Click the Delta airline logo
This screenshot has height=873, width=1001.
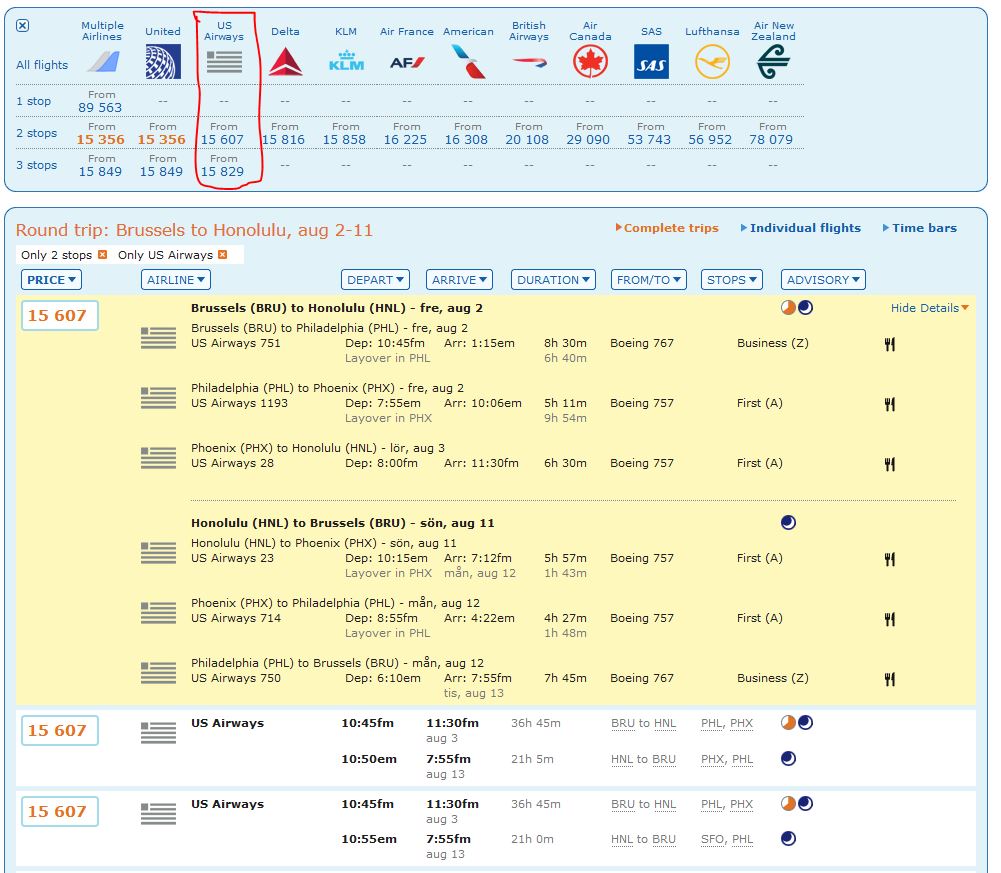(285, 62)
